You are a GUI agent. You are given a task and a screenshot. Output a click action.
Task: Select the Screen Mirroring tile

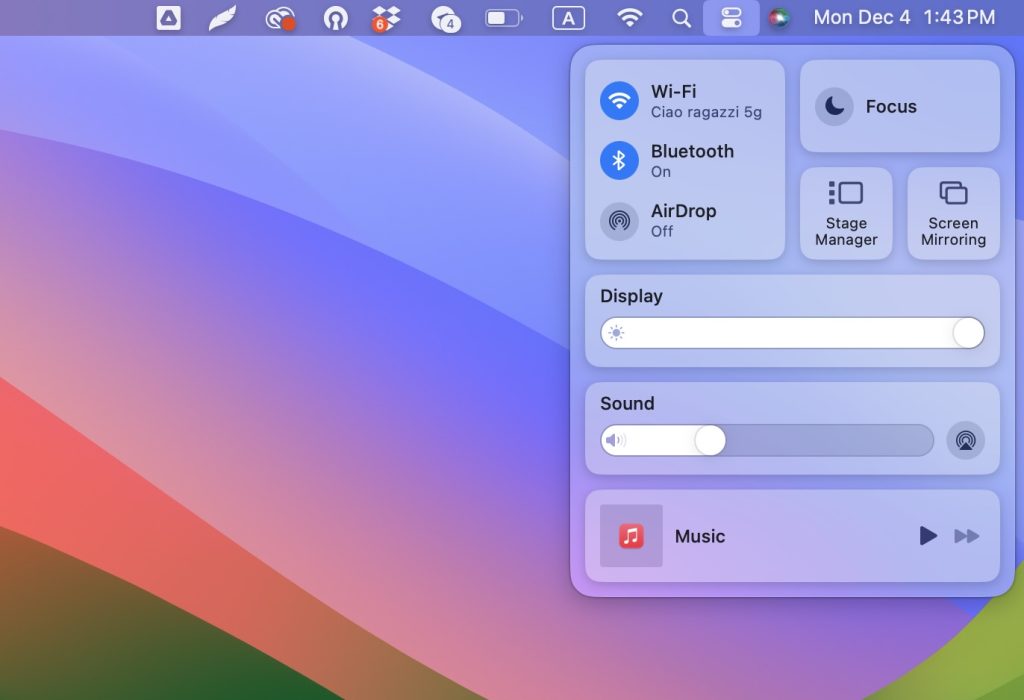click(x=953, y=213)
